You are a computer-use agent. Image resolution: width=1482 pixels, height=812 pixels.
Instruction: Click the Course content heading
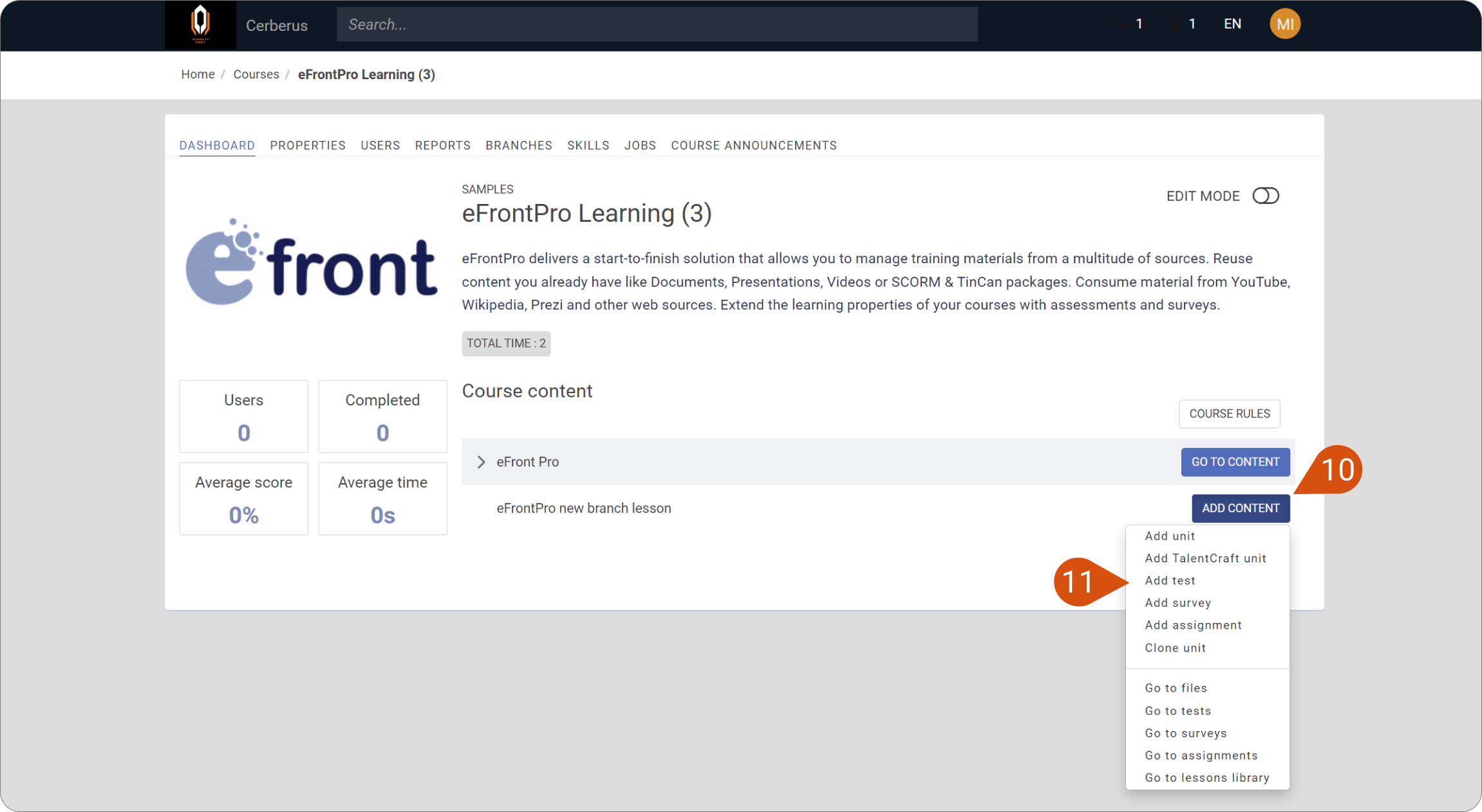click(527, 391)
